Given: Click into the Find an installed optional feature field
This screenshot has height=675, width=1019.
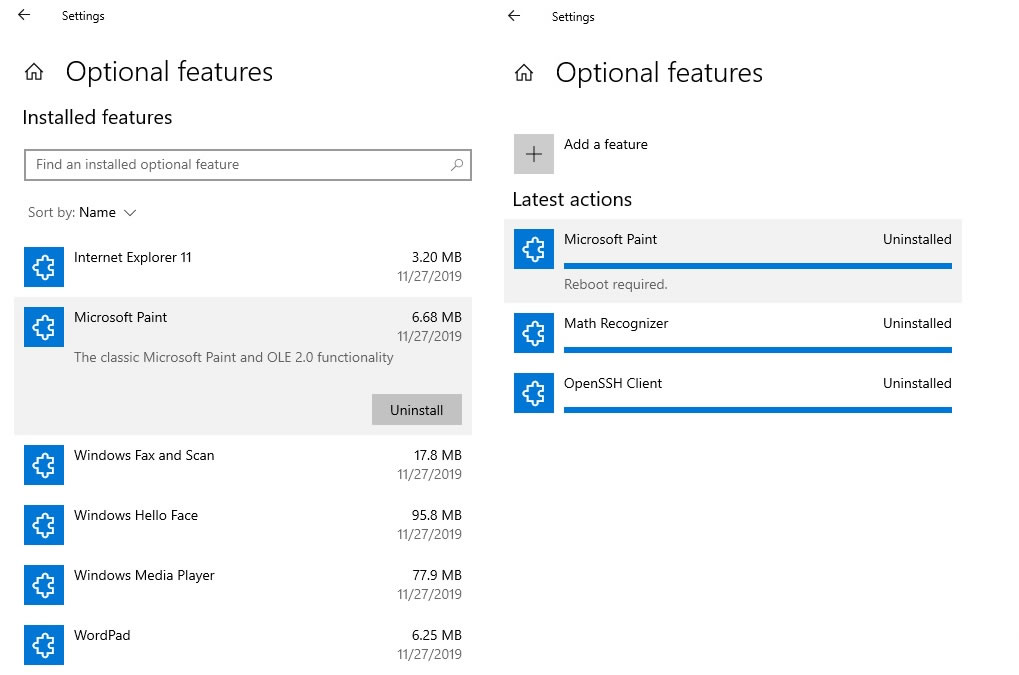Looking at the screenshot, I should coord(248,165).
